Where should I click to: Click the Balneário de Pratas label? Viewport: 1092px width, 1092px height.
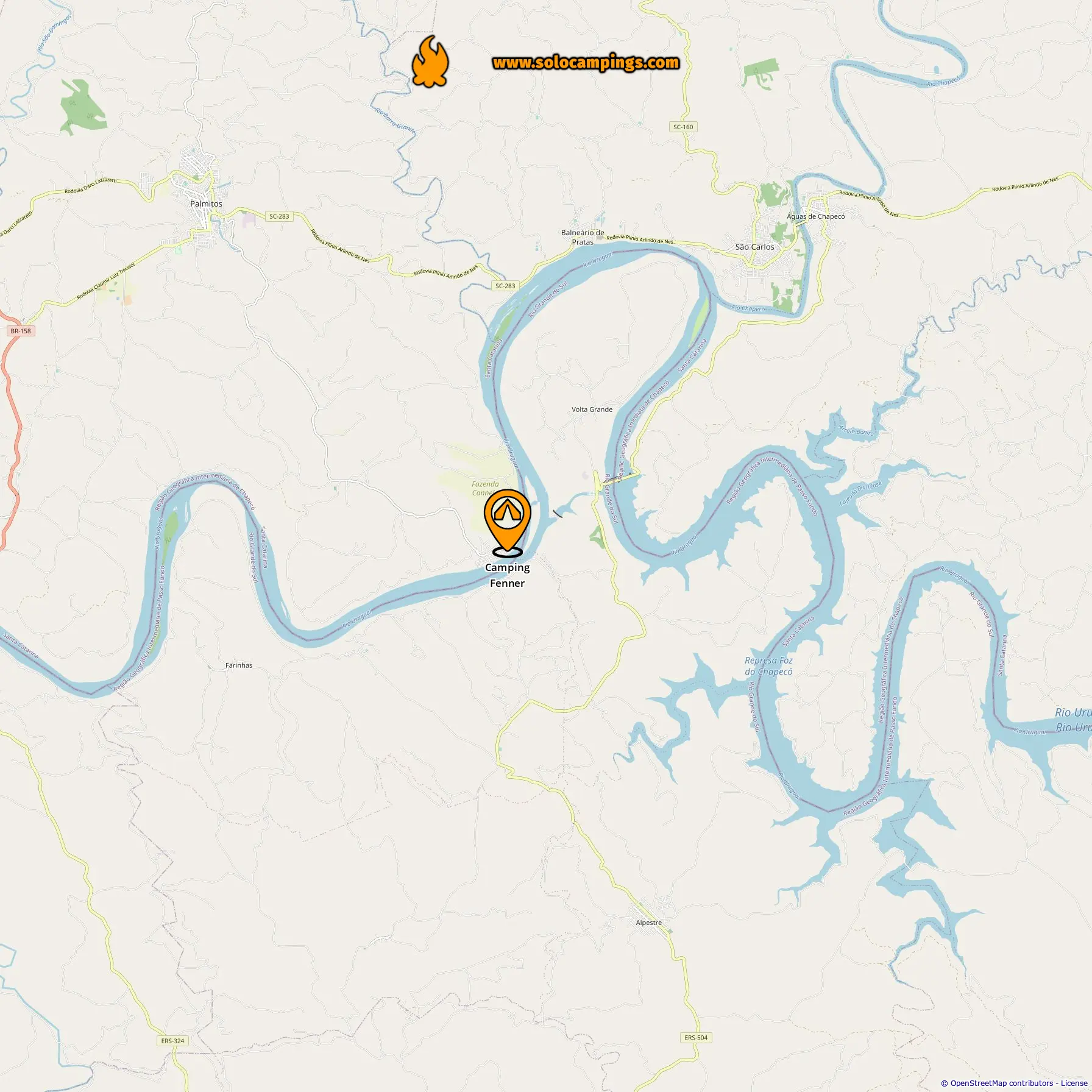583,237
